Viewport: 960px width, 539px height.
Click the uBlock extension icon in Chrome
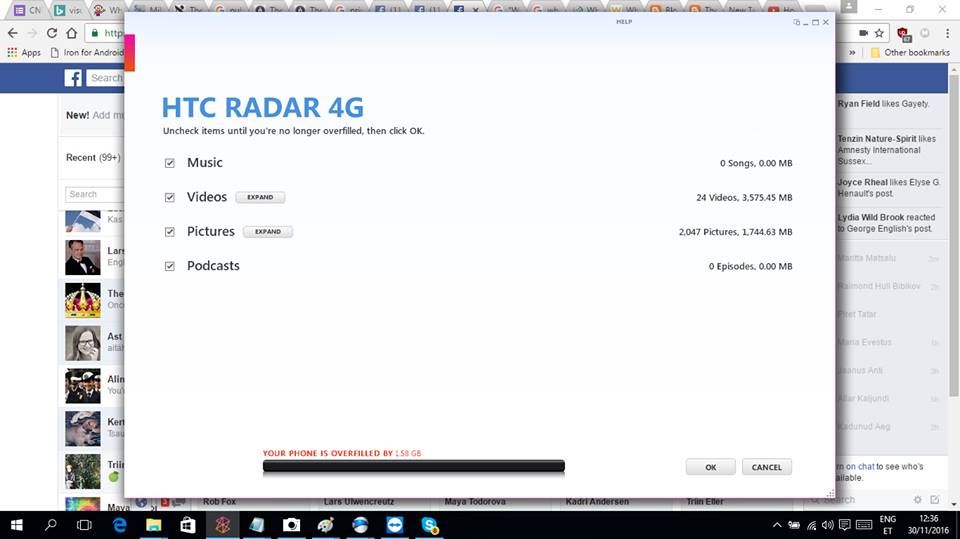point(902,34)
